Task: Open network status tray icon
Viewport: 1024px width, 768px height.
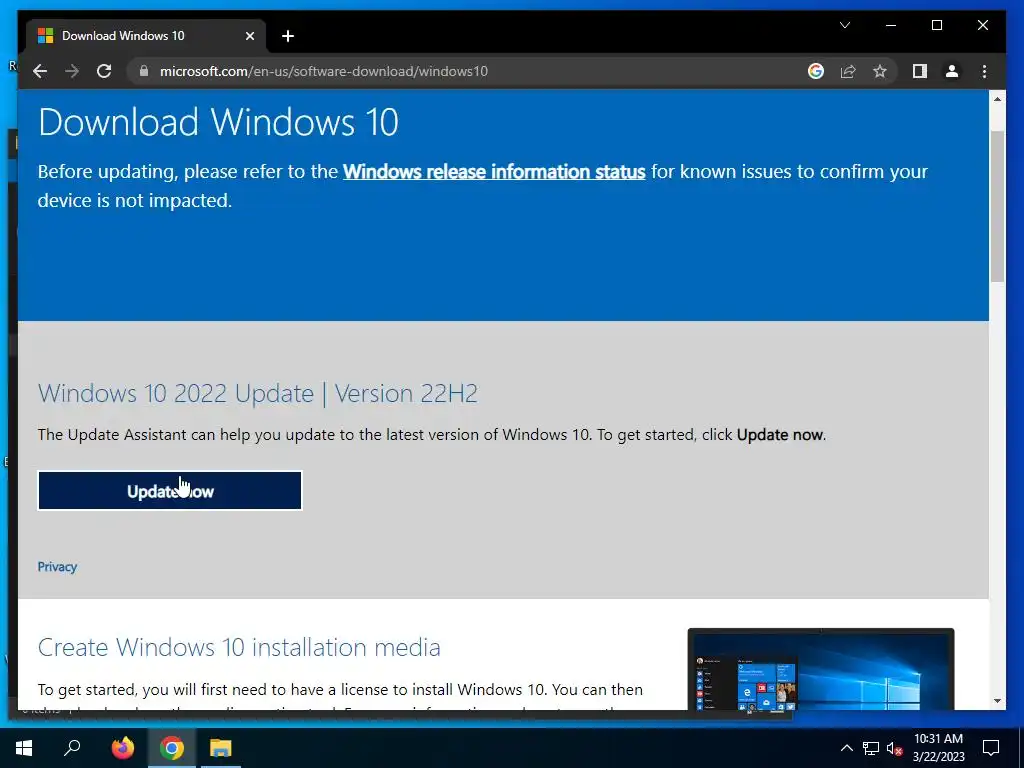Action: [871, 748]
